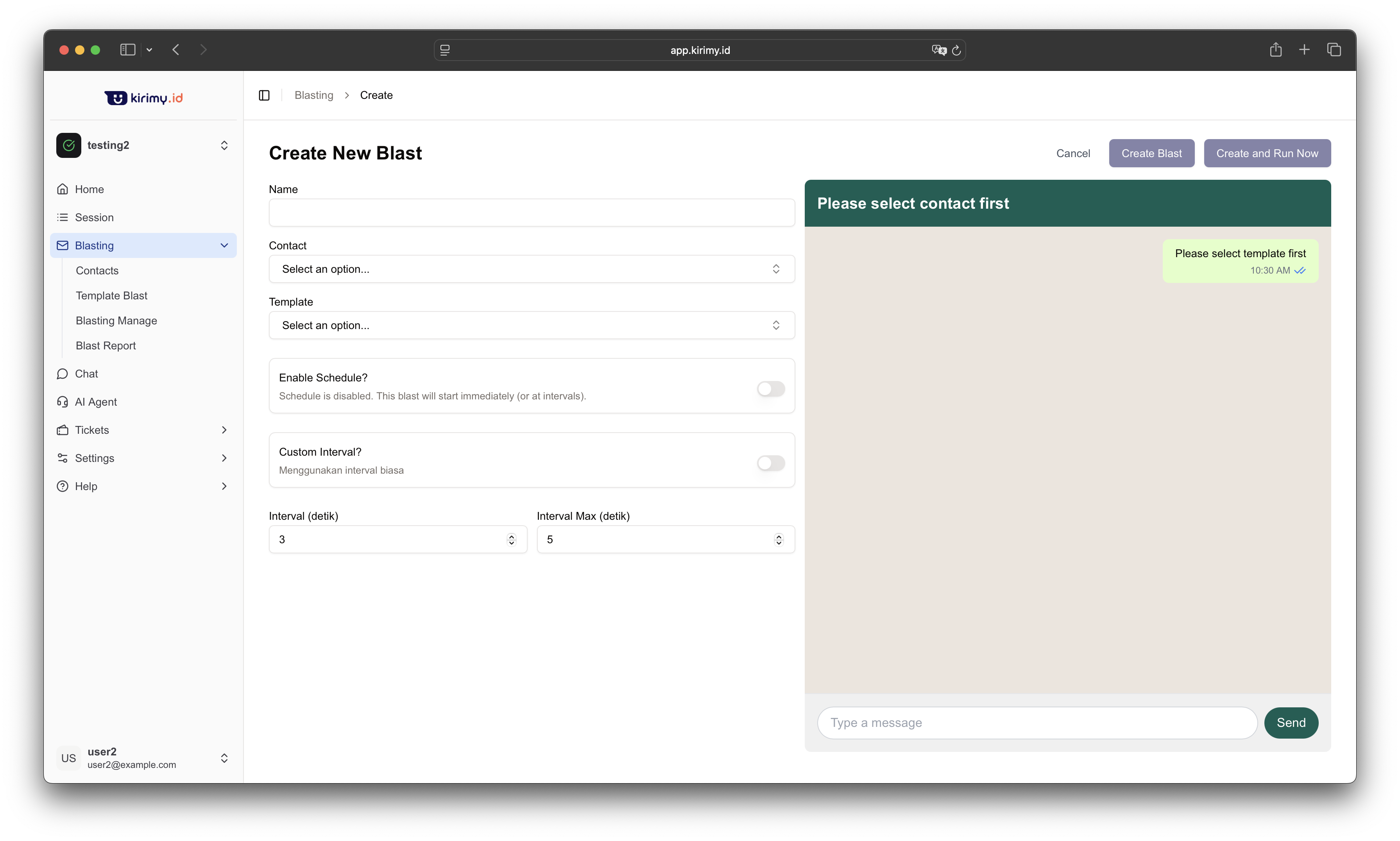Open AI Agent headset icon
Viewport: 1400px width, 841px height.
(x=63, y=402)
